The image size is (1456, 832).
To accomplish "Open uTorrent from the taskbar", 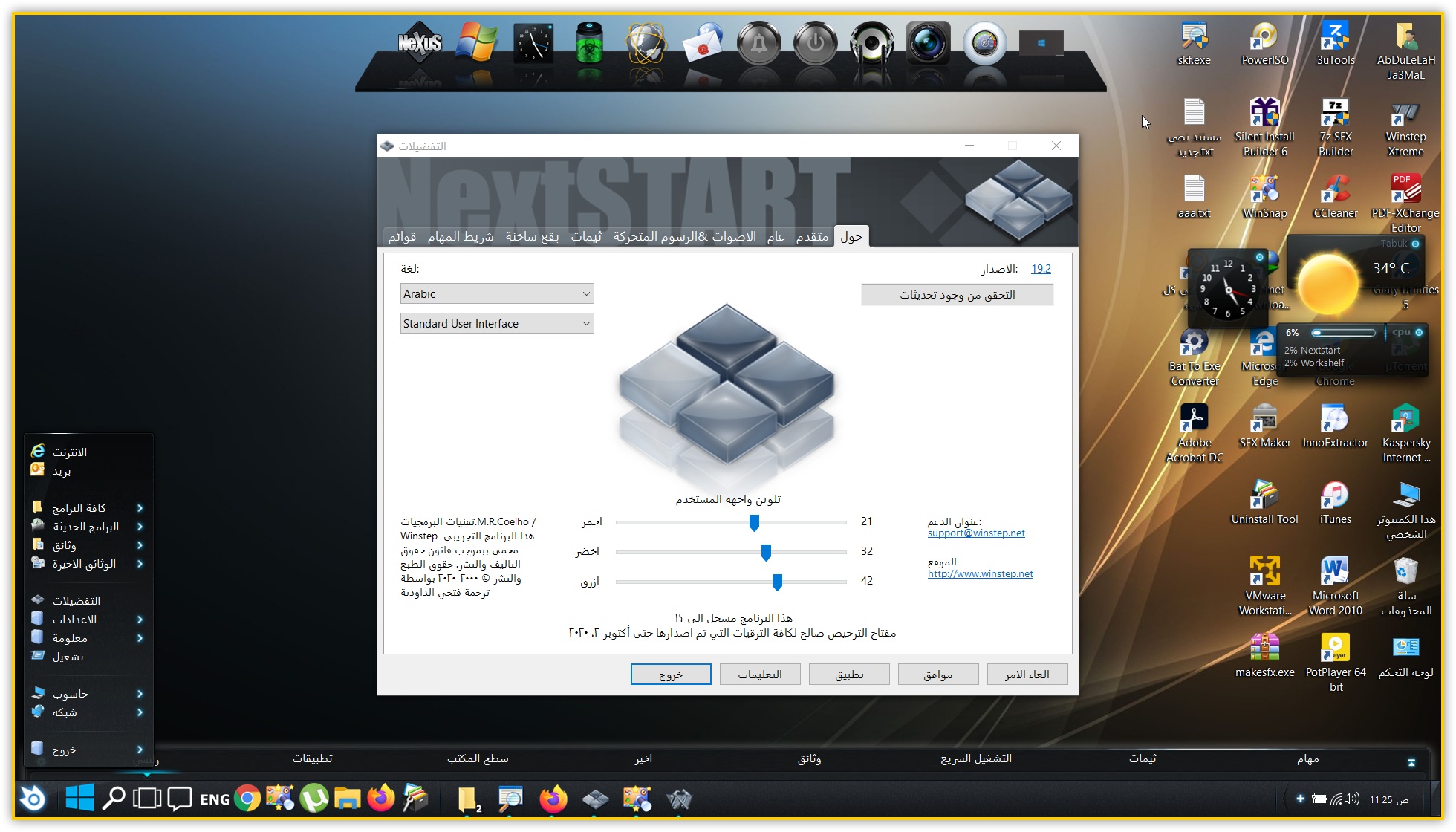I will [x=314, y=799].
